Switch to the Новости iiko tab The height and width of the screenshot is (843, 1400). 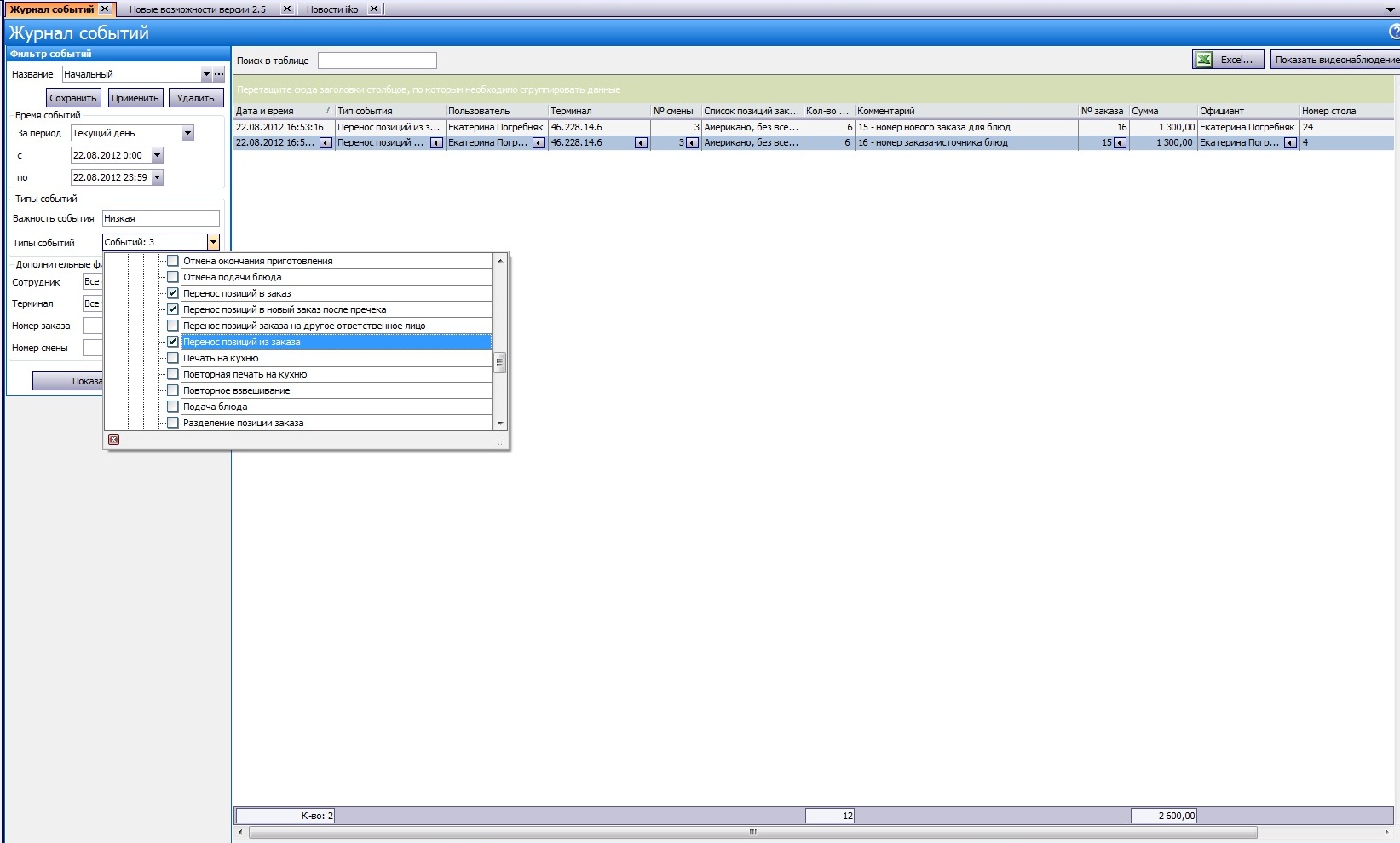click(332, 9)
